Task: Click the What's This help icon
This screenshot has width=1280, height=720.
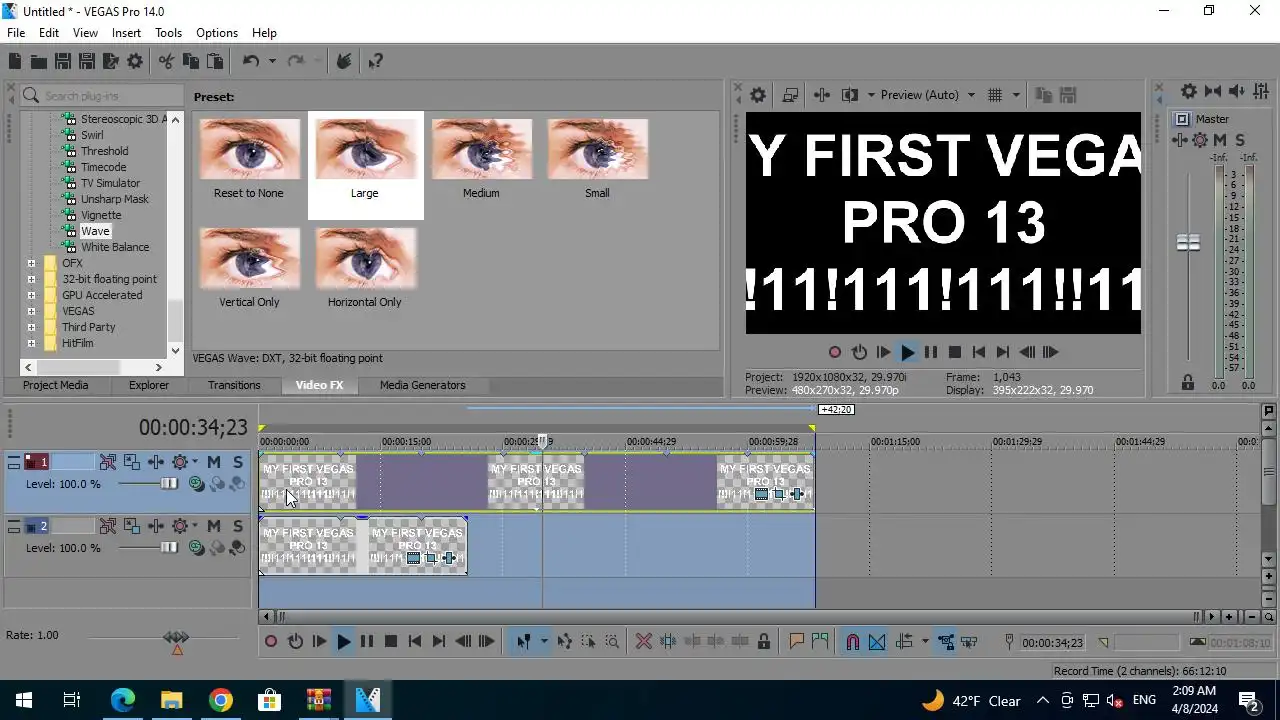Action: pos(376,62)
